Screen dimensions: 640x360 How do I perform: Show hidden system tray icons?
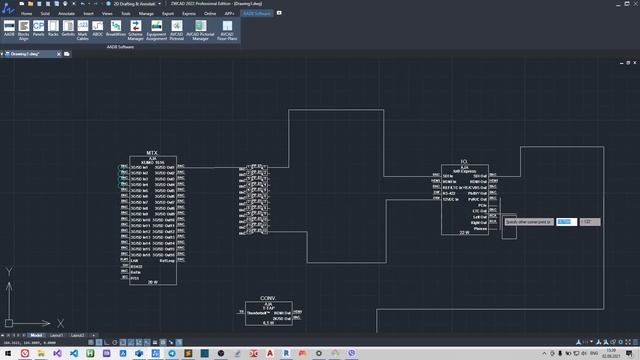544,353
